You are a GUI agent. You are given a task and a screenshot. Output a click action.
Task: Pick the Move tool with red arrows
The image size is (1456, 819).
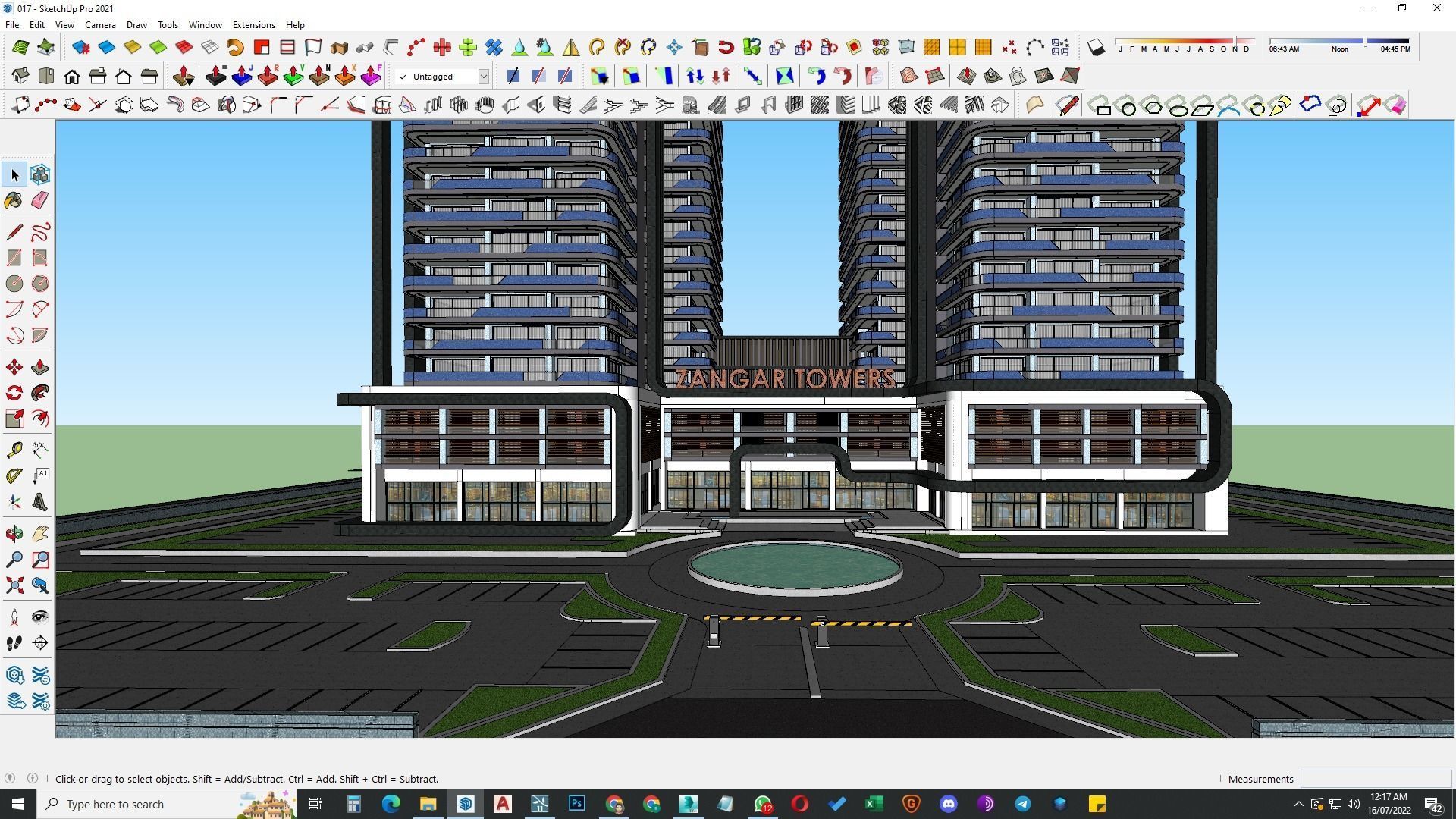pos(14,368)
